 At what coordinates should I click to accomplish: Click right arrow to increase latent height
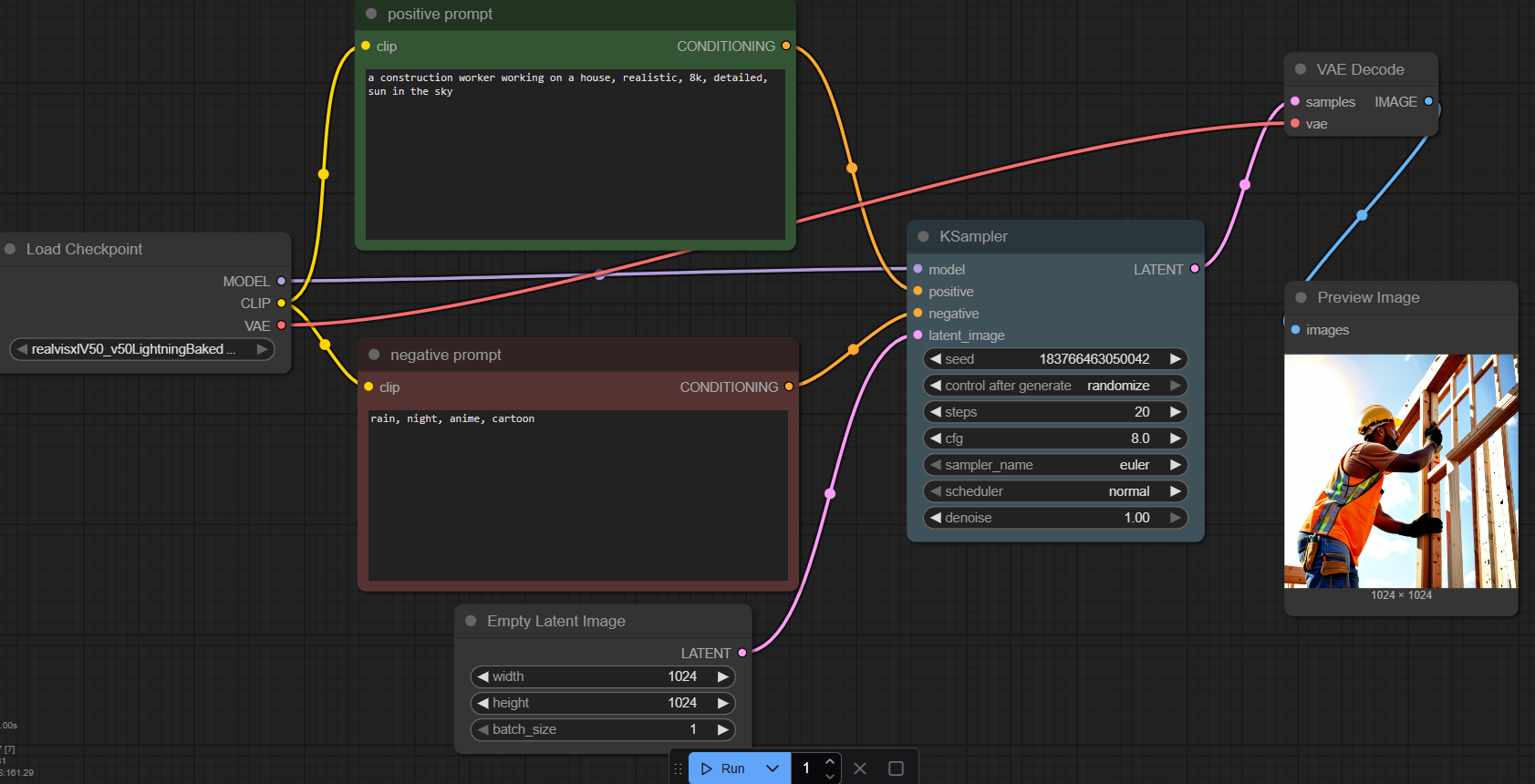pos(722,703)
